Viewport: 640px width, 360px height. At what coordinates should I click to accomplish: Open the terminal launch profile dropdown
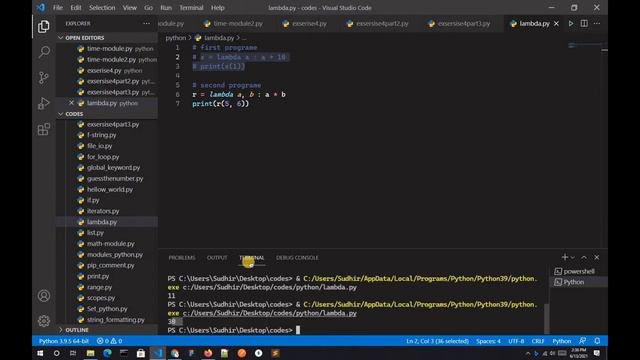573,258
